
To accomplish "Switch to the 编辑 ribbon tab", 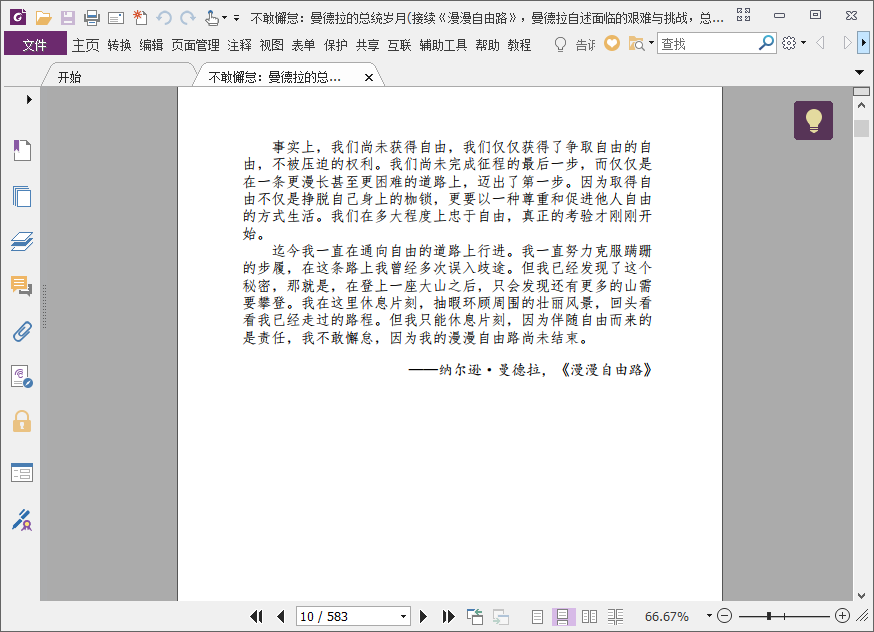I will (x=151, y=45).
